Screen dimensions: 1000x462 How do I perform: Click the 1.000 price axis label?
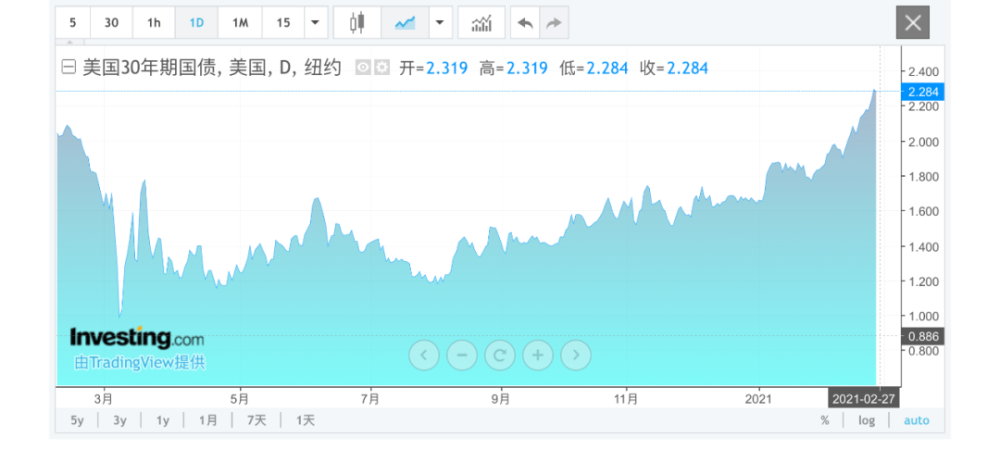[923, 316]
